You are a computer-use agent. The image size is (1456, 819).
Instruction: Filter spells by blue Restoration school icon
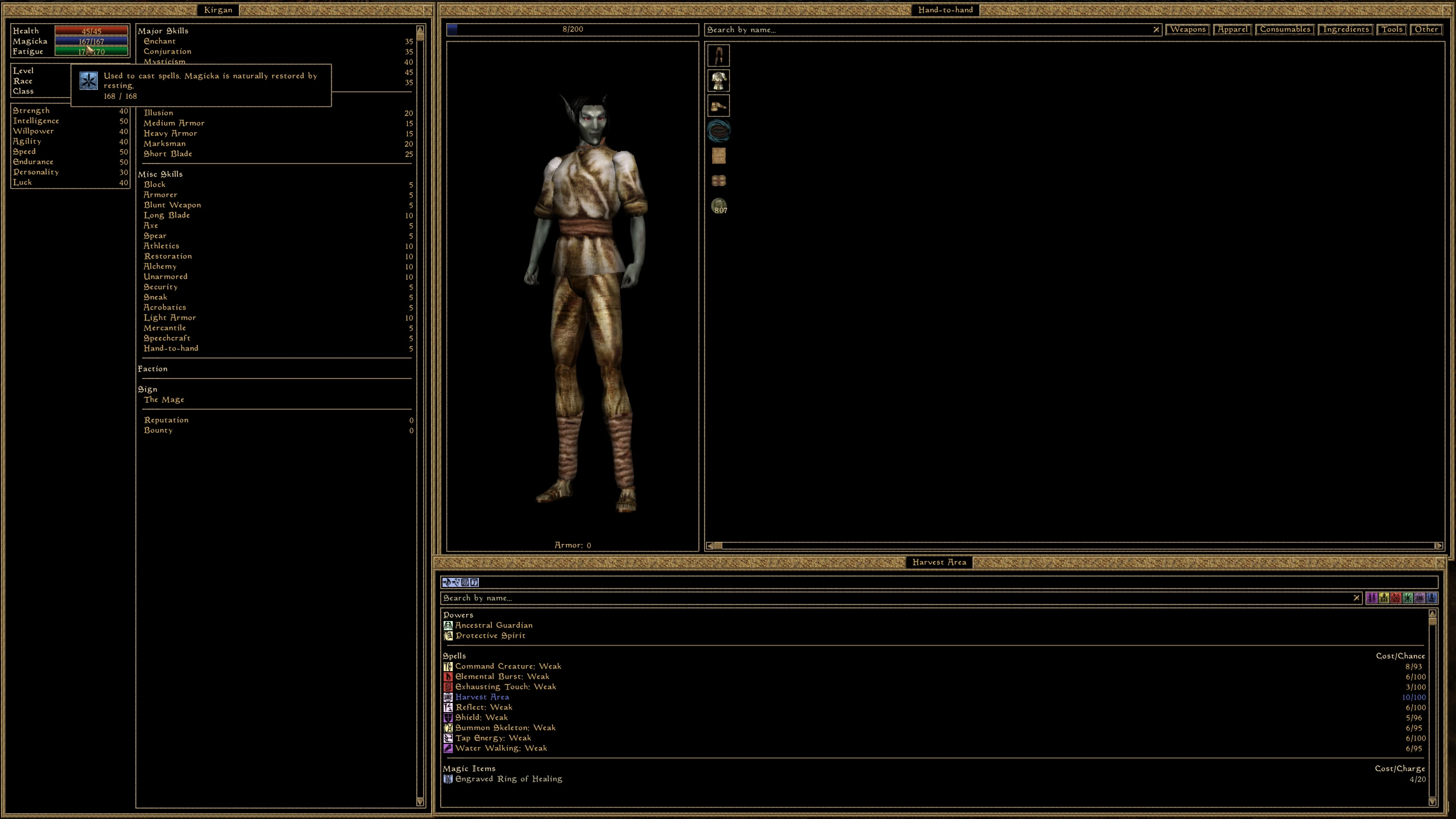pyautogui.click(x=1432, y=598)
